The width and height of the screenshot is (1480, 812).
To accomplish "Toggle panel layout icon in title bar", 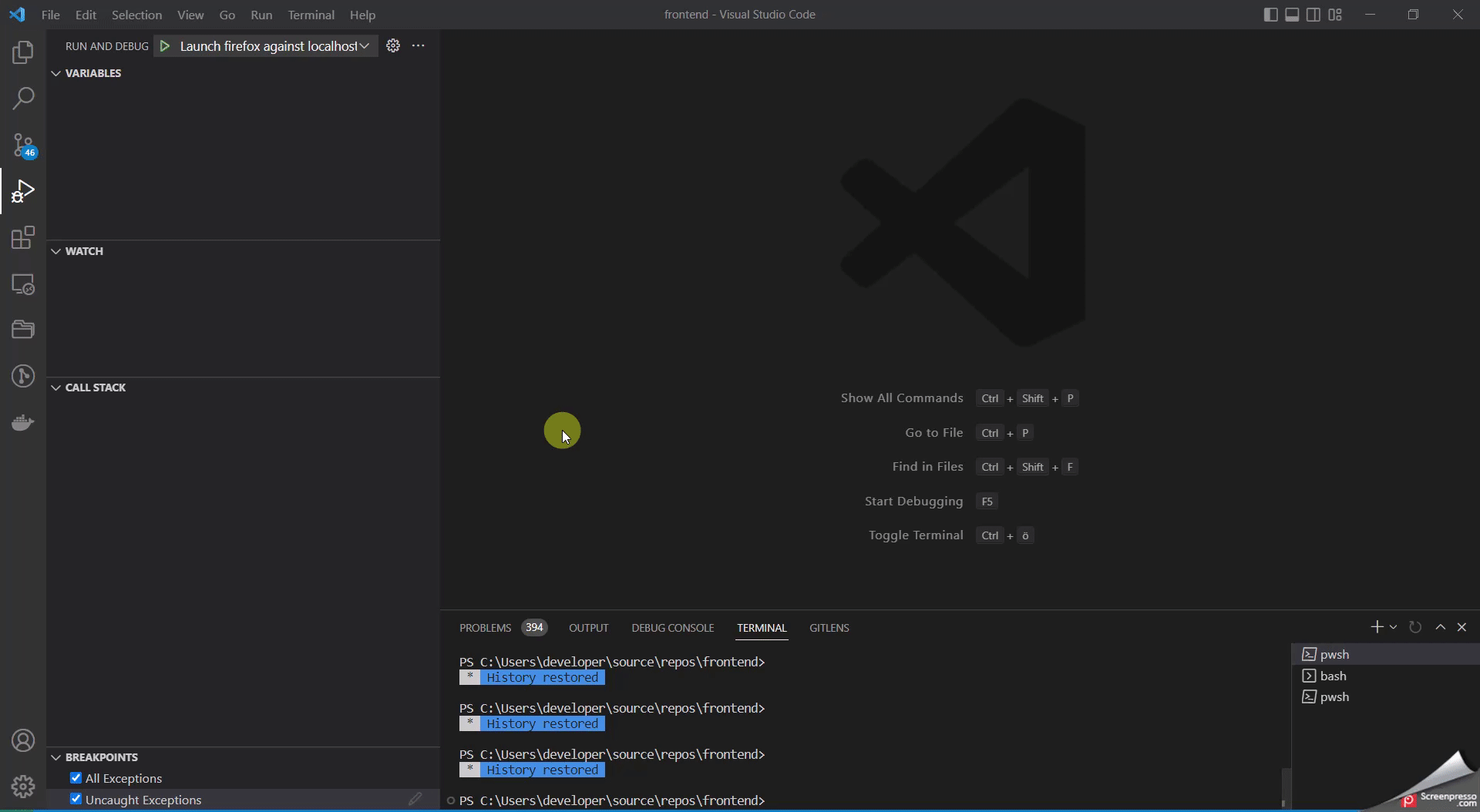I will (1293, 15).
